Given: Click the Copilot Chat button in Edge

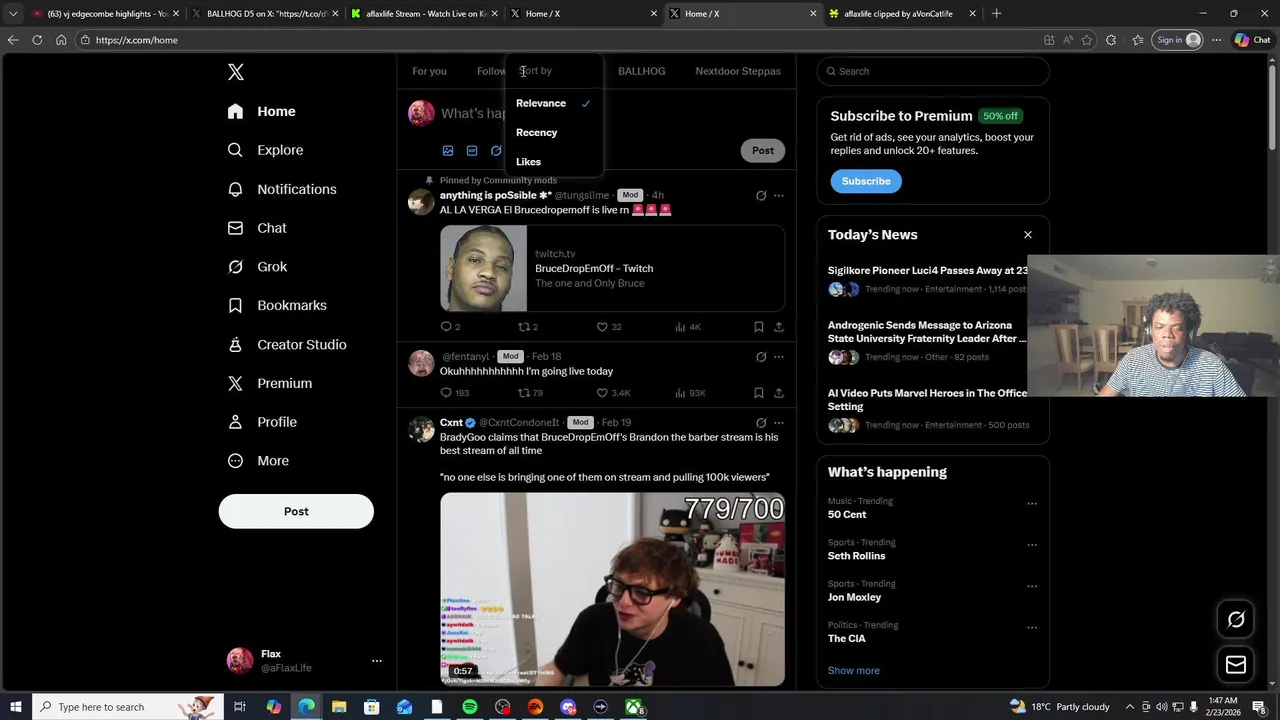Looking at the screenshot, I should pyautogui.click(x=1252, y=40).
